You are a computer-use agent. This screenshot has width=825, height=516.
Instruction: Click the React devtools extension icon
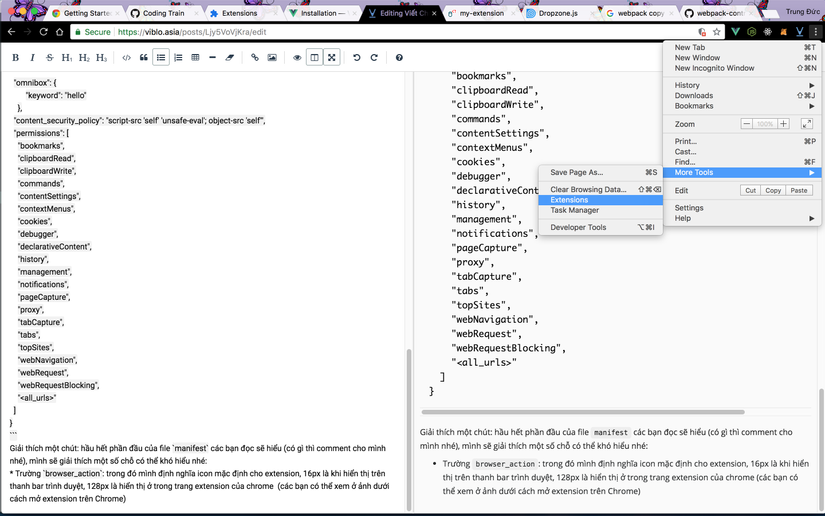768,32
